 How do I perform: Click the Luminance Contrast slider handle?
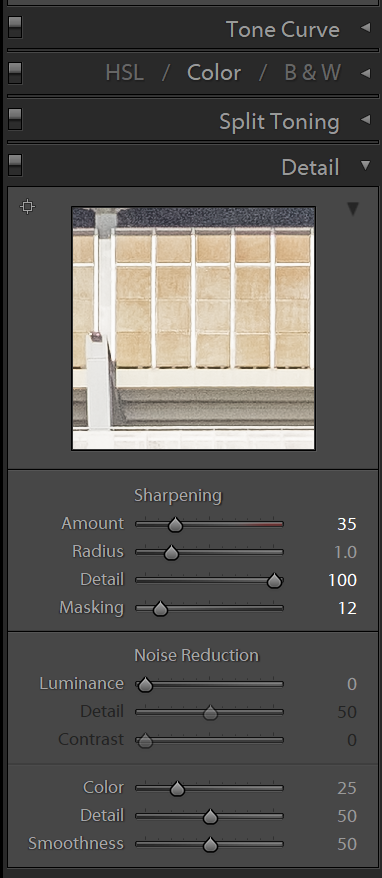pos(145,741)
